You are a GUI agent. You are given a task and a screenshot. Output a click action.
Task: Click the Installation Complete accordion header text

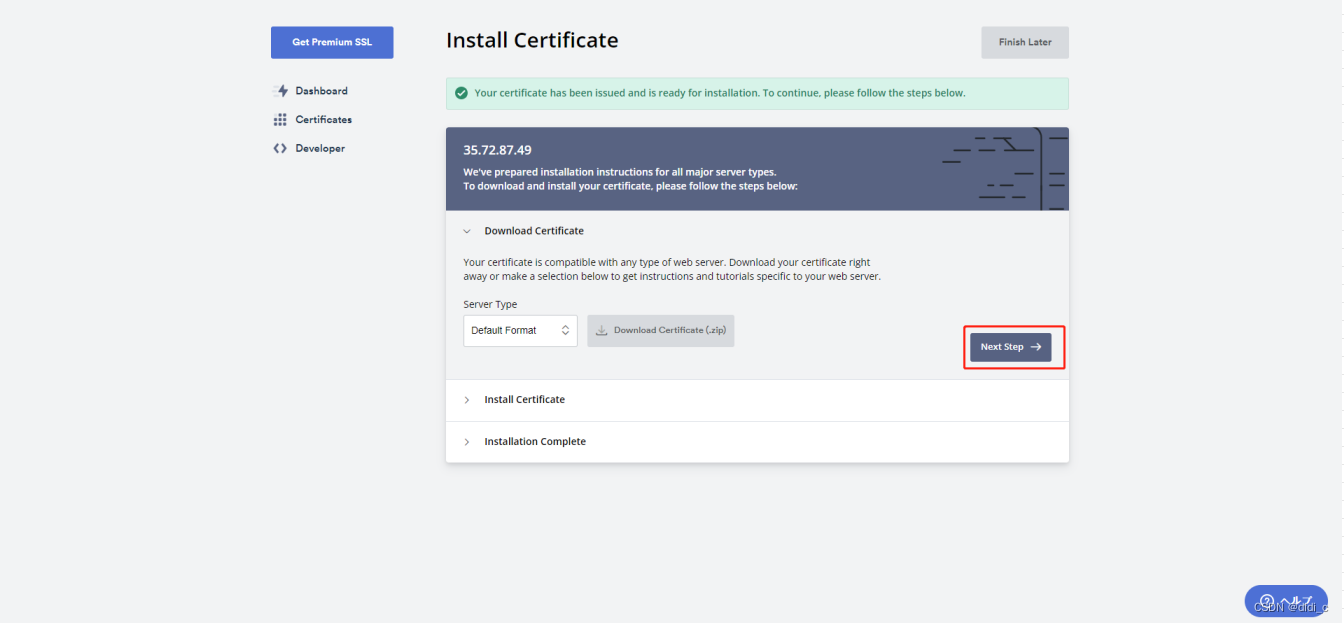click(535, 442)
